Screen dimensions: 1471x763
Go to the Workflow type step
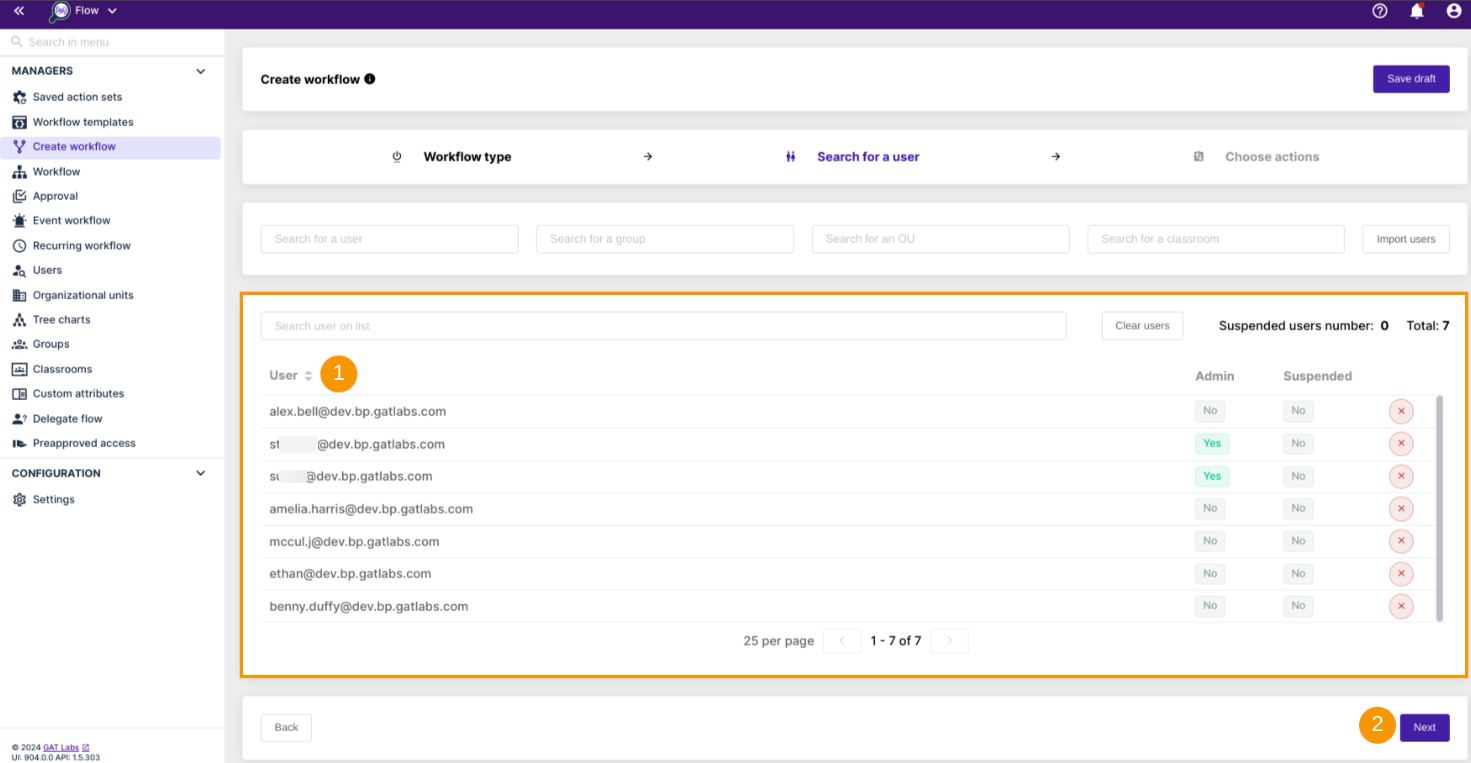(x=467, y=157)
